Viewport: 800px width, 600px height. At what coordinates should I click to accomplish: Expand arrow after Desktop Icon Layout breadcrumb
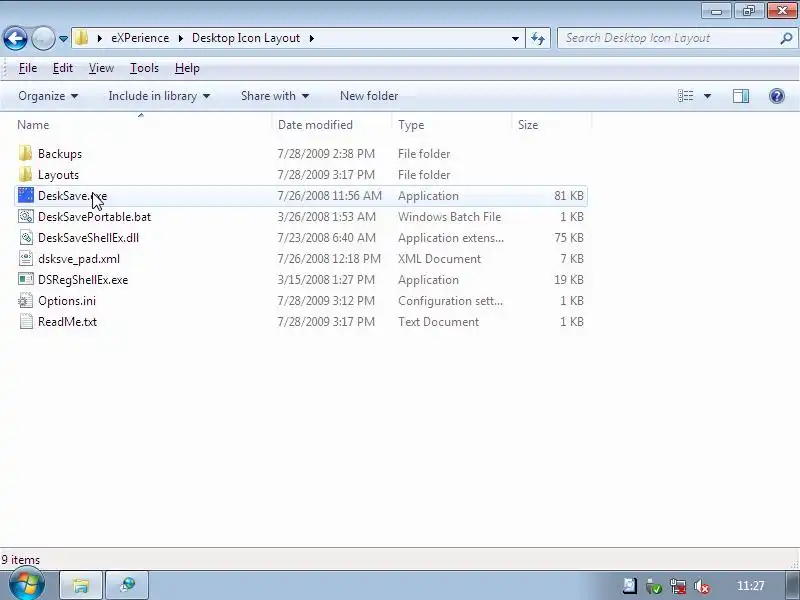[311, 38]
